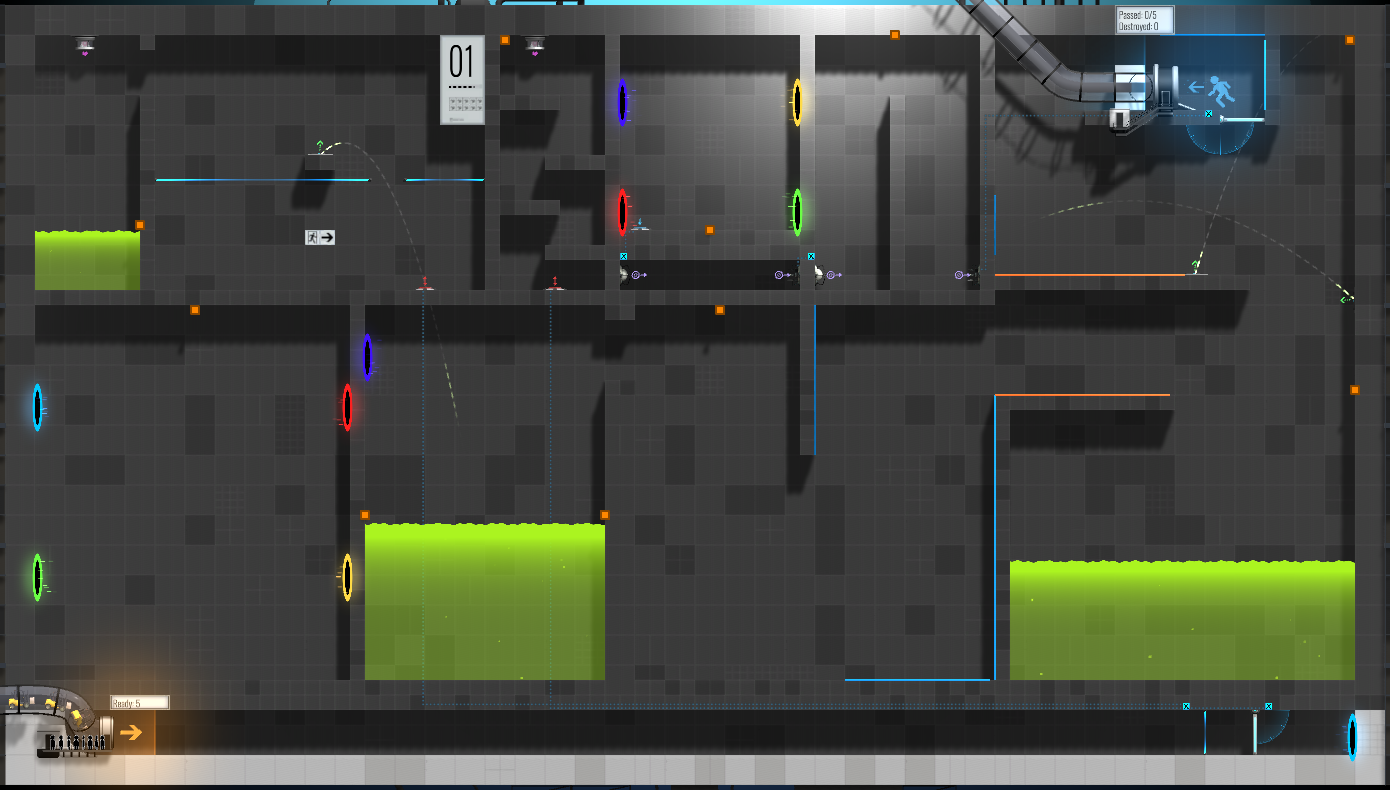Click the ceiling dispenser in the top-left corner
This screenshot has height=790, width=1390.
click(85, 44)
